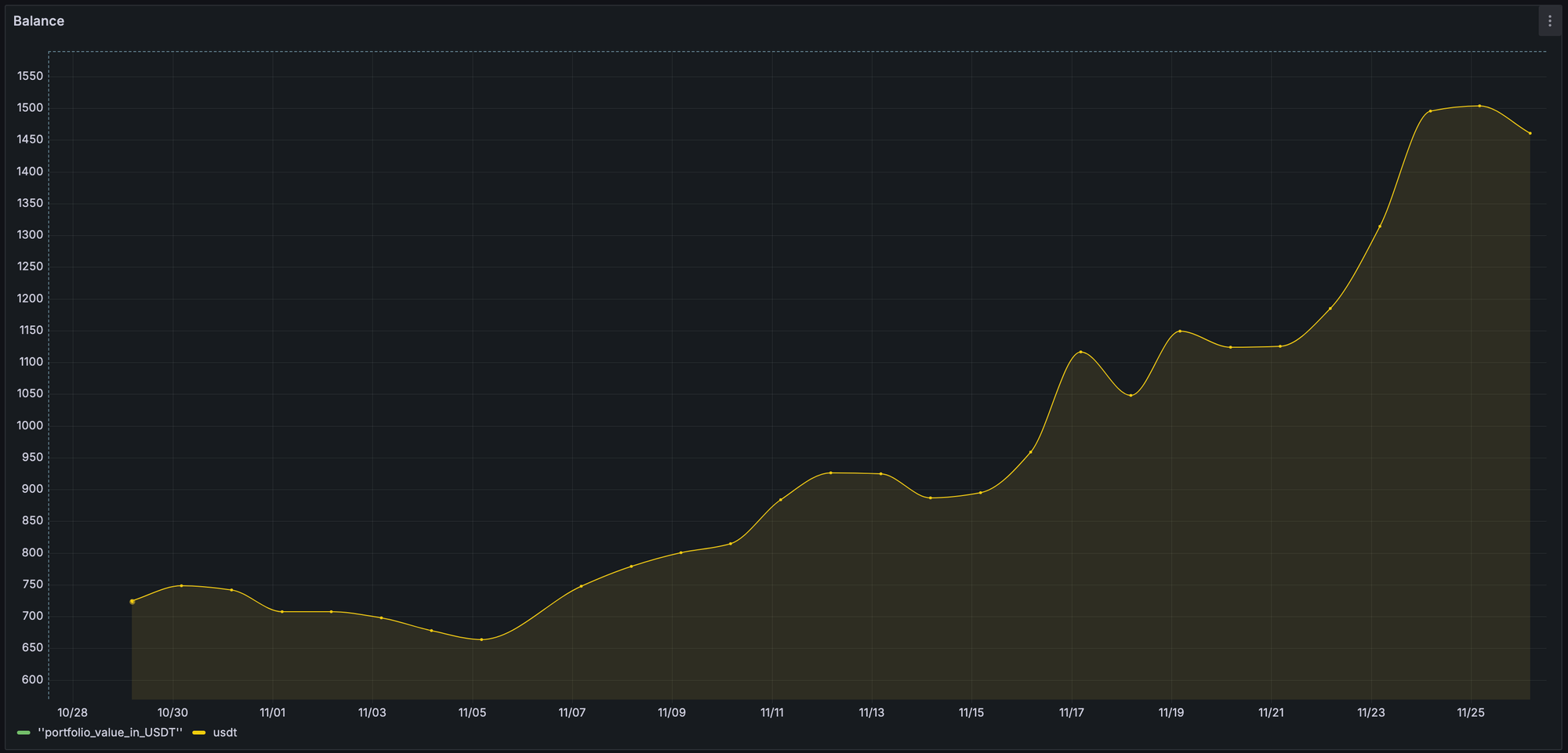Viewport: 1568px width, 753px height.
Task: Click the yellow usdt legend color swatch
Action: [x=199, y=733]
